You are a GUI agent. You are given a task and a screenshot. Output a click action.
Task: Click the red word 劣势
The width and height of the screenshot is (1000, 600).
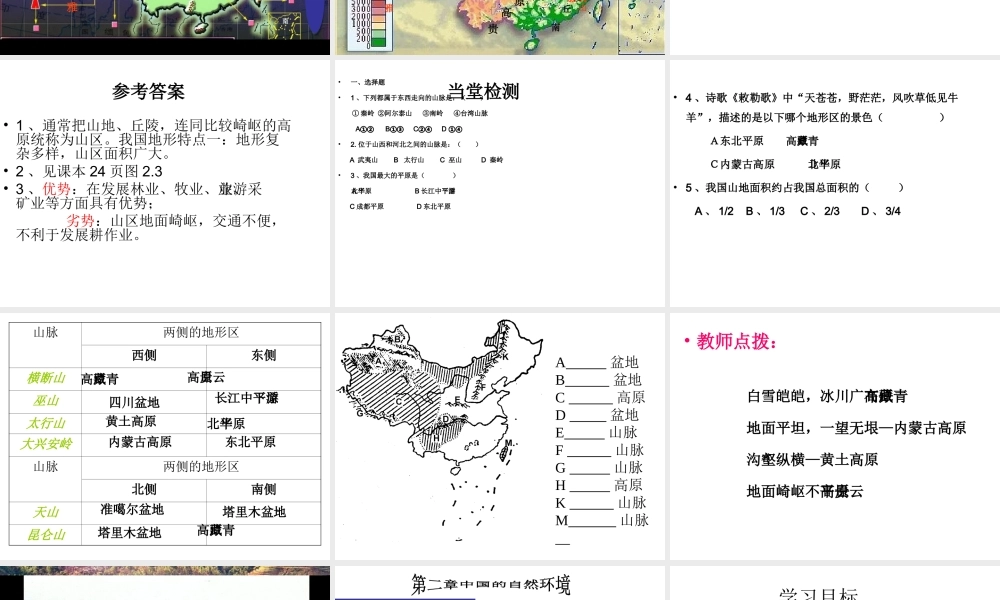click(80, 221)
